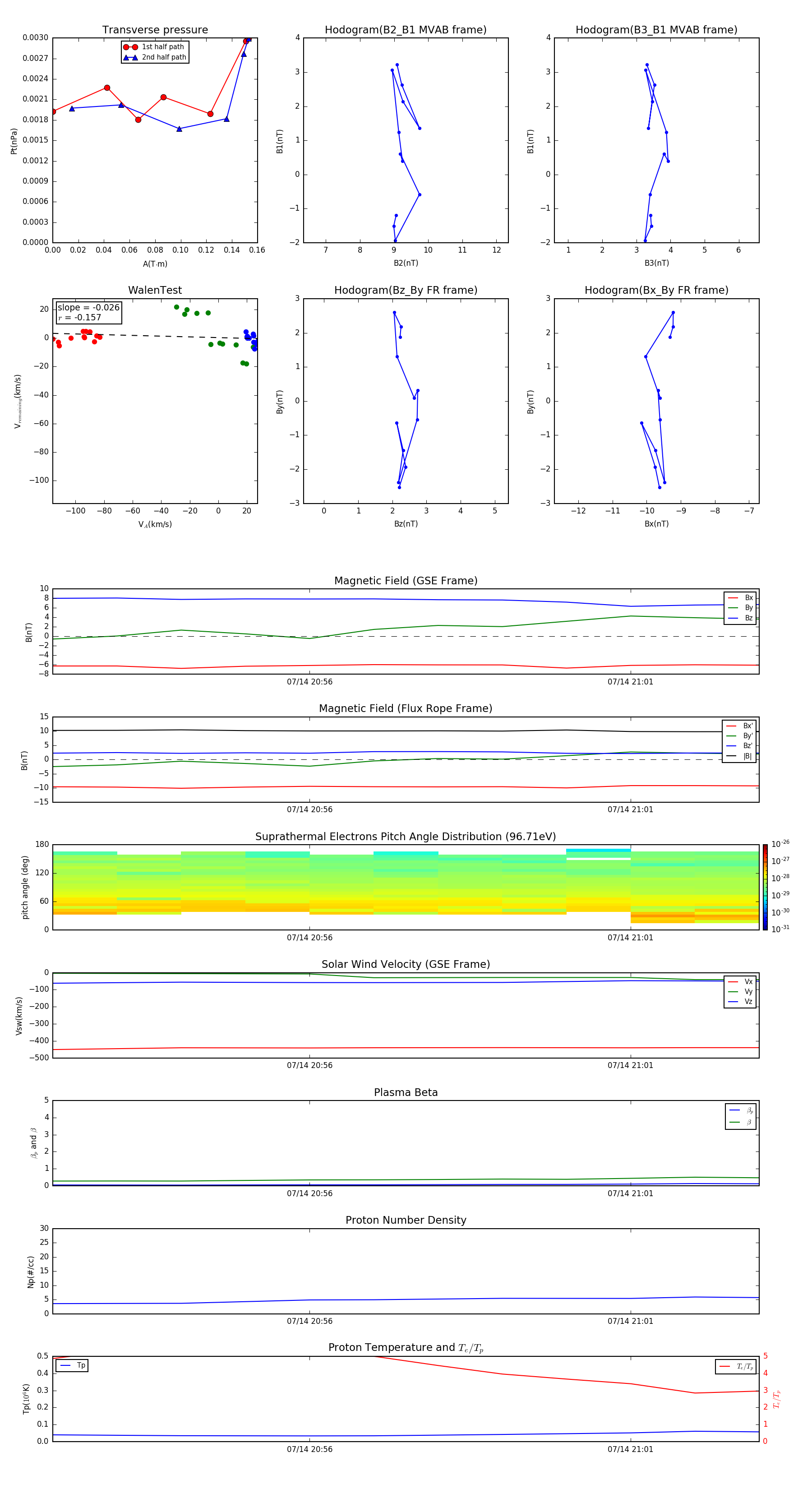Click the pitch angle colorbar
The height and width of the screenshot is (1489, 812).
(x=765, y=887)
